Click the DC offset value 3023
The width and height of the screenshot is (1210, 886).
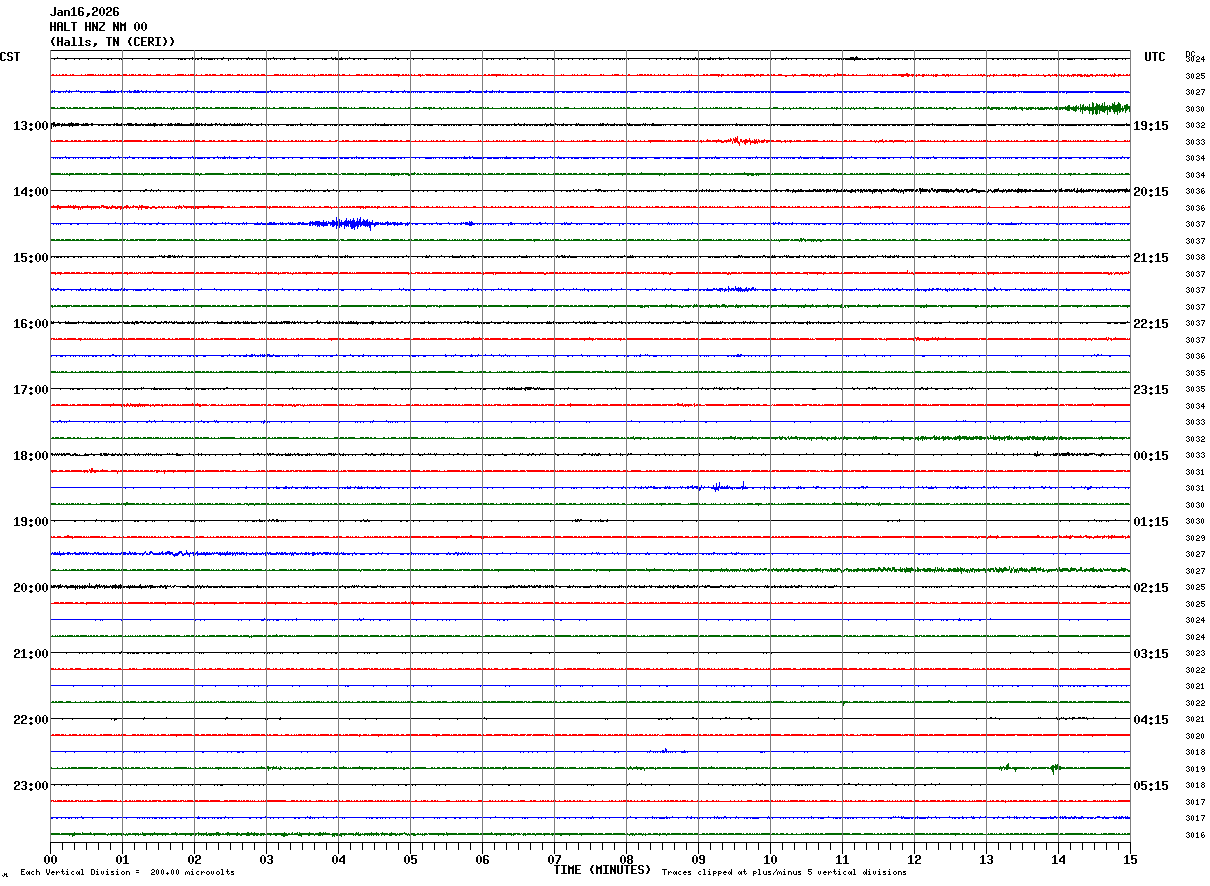1195,654
